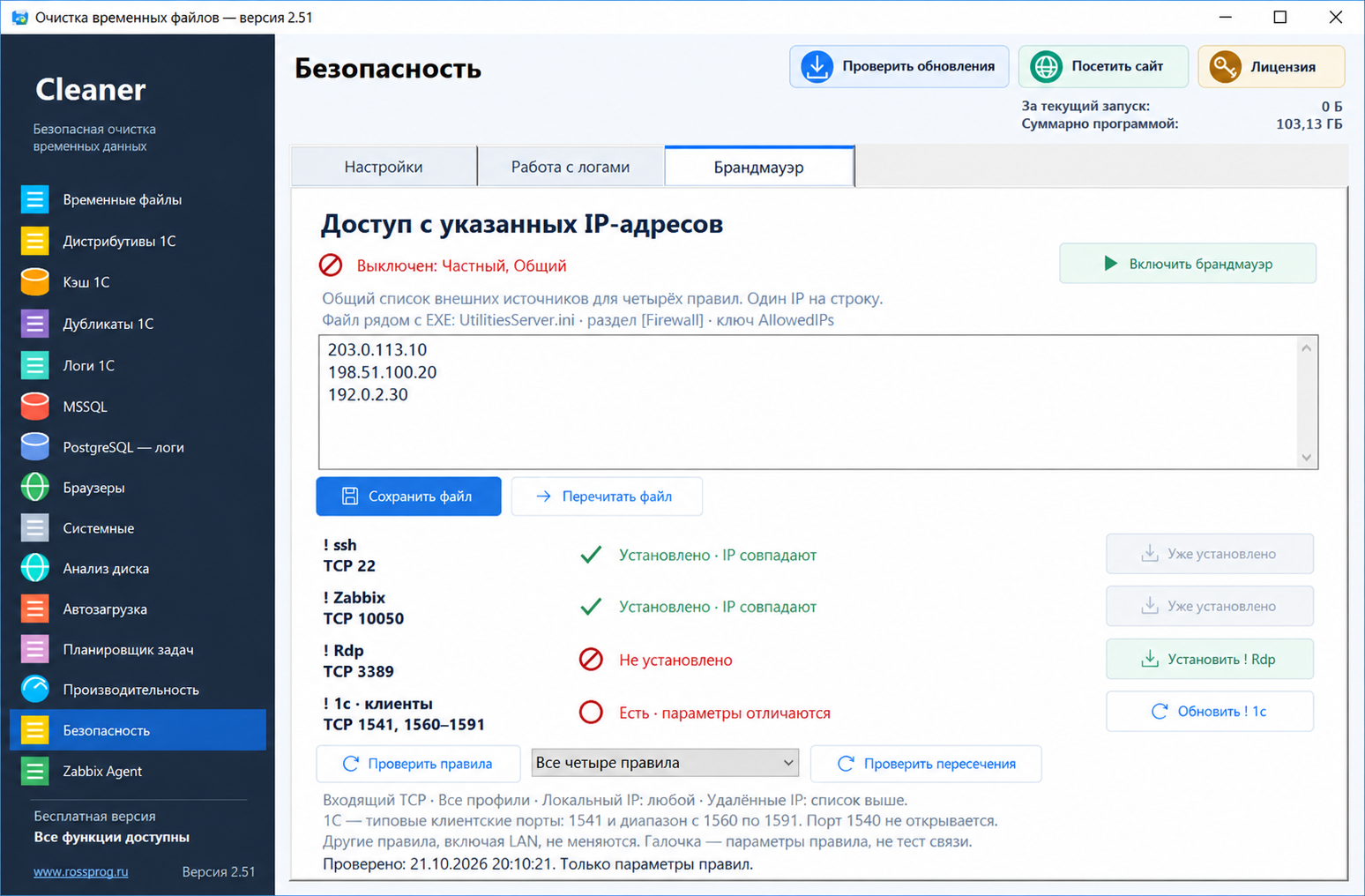Click Перечитать файл button

607,497
